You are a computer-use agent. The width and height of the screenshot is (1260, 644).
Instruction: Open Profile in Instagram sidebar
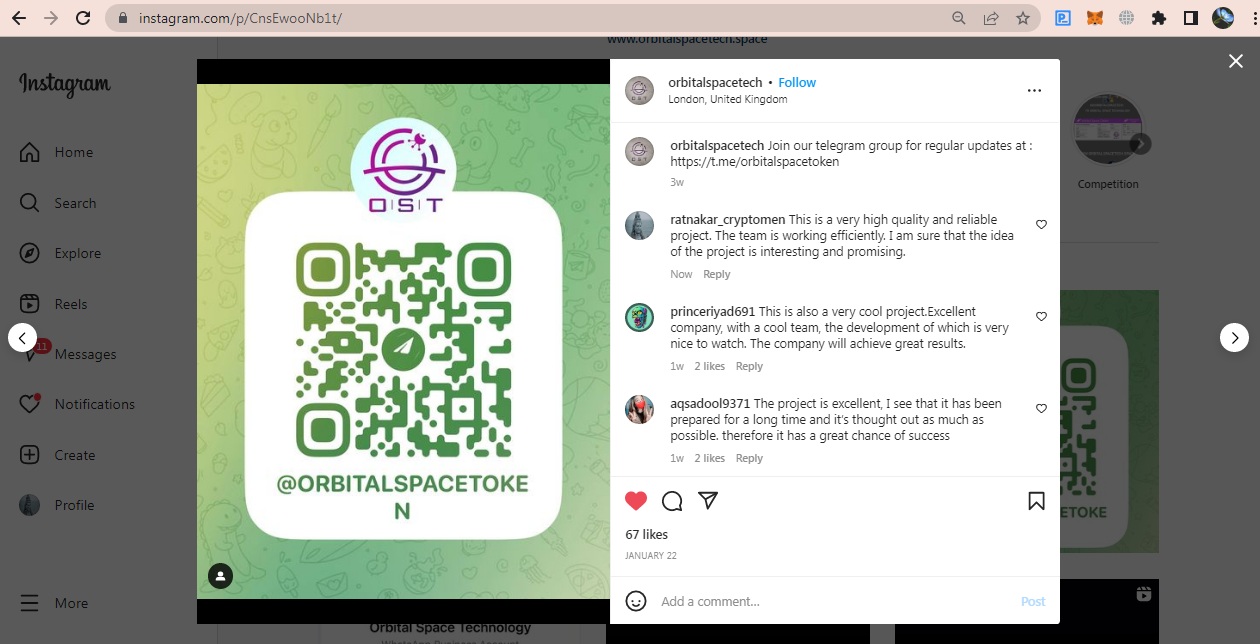click(x=56, y=505)
